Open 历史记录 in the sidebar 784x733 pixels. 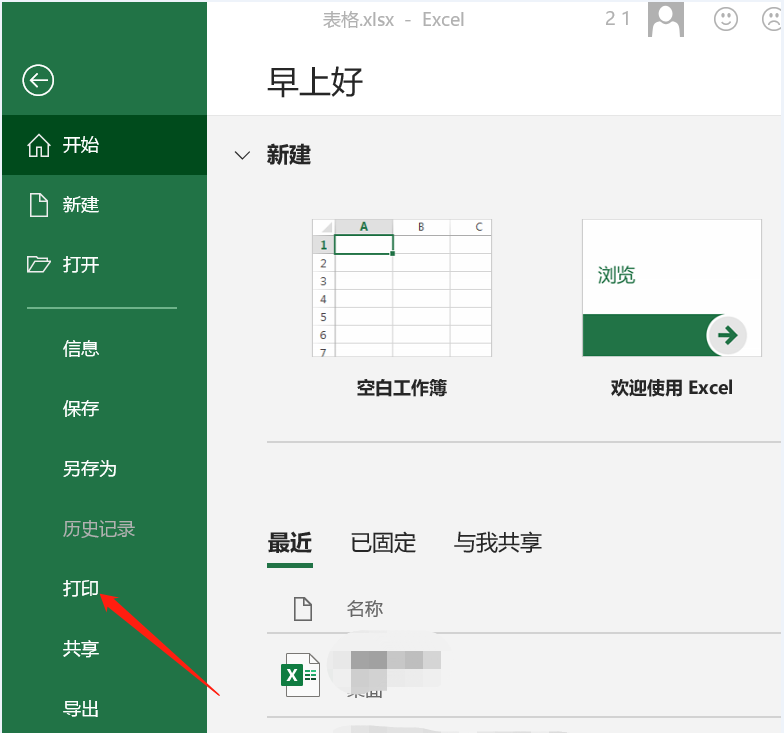coord(98,528)
